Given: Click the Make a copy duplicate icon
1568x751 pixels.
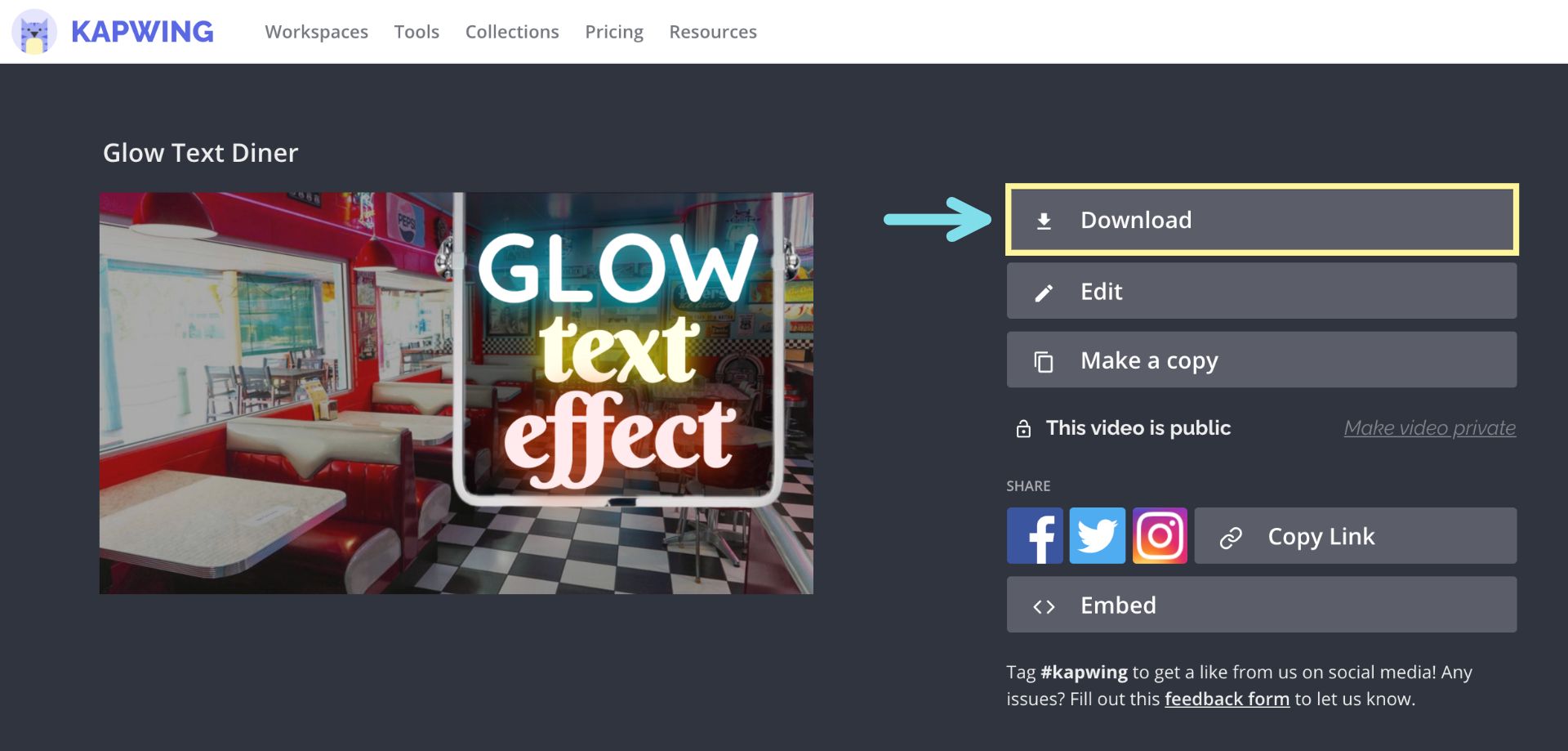Looking at the screenshot, I should [1044, 361].
